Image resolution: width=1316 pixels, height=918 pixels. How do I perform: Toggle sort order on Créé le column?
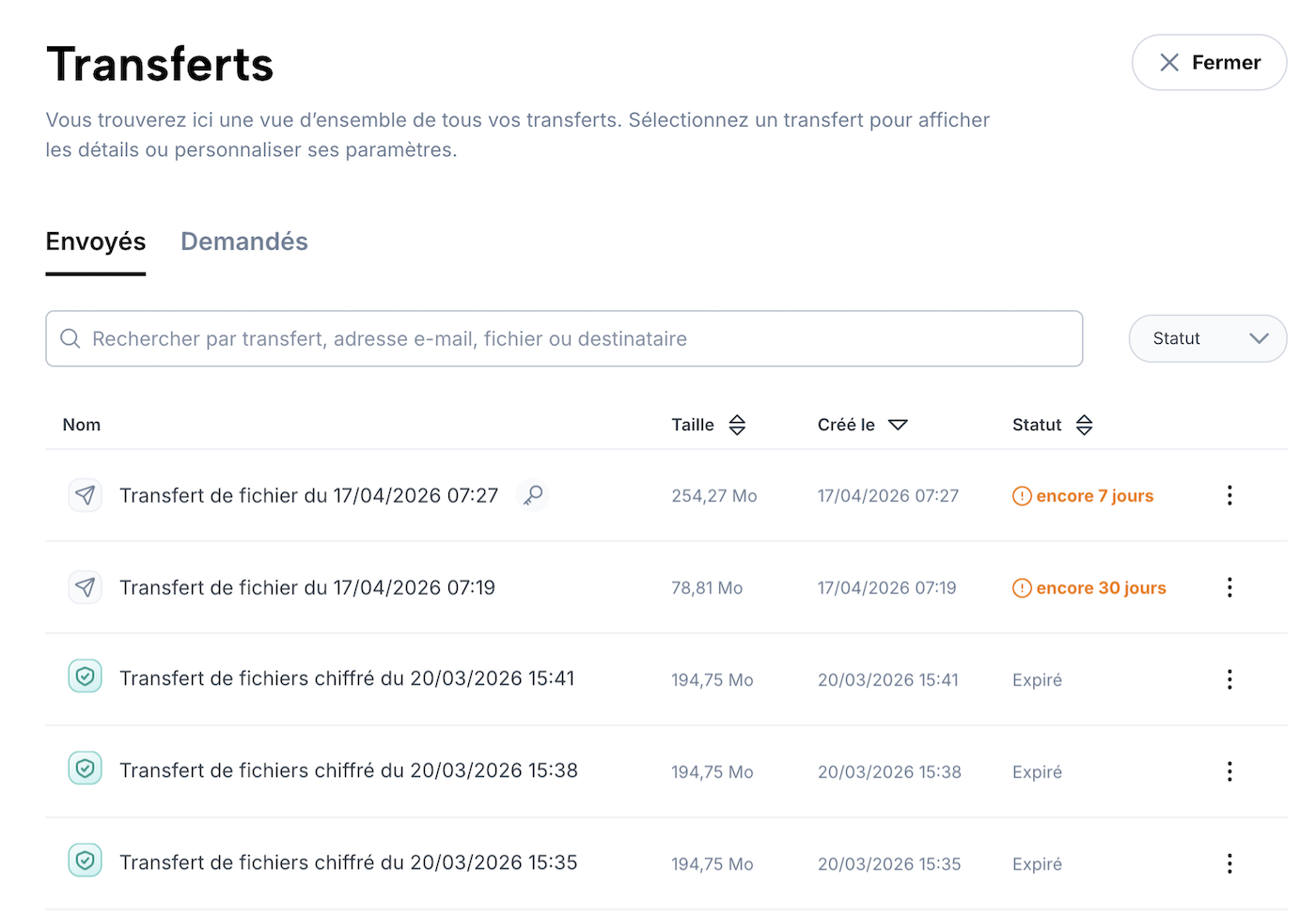click(898, 425)
